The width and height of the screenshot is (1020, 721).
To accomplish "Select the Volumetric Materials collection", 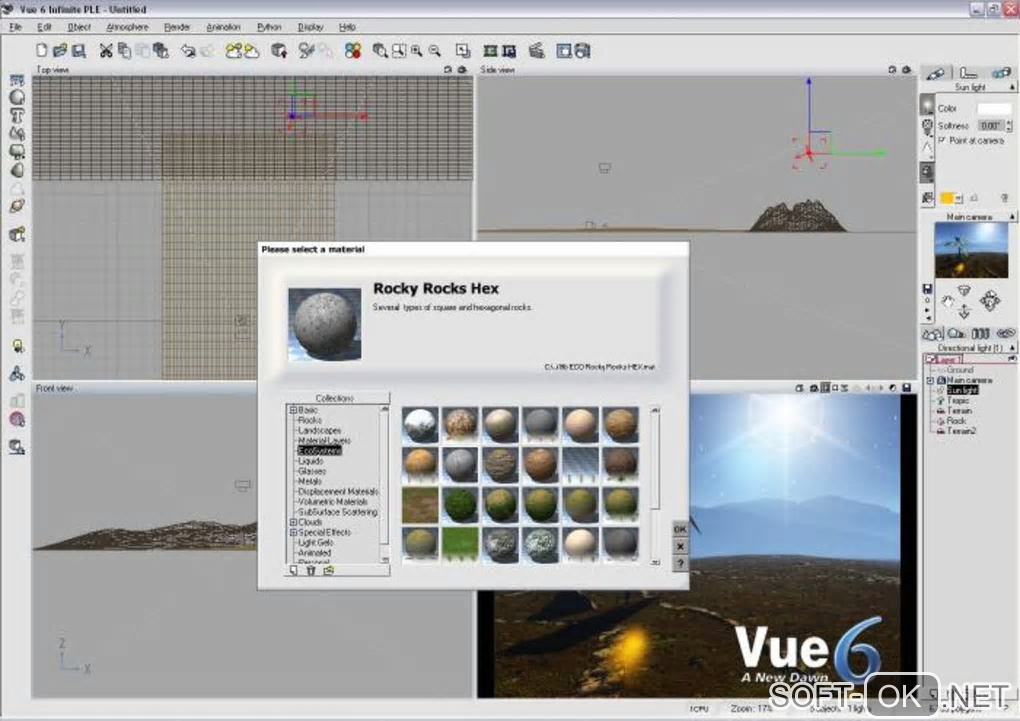I will pos(332,502).
